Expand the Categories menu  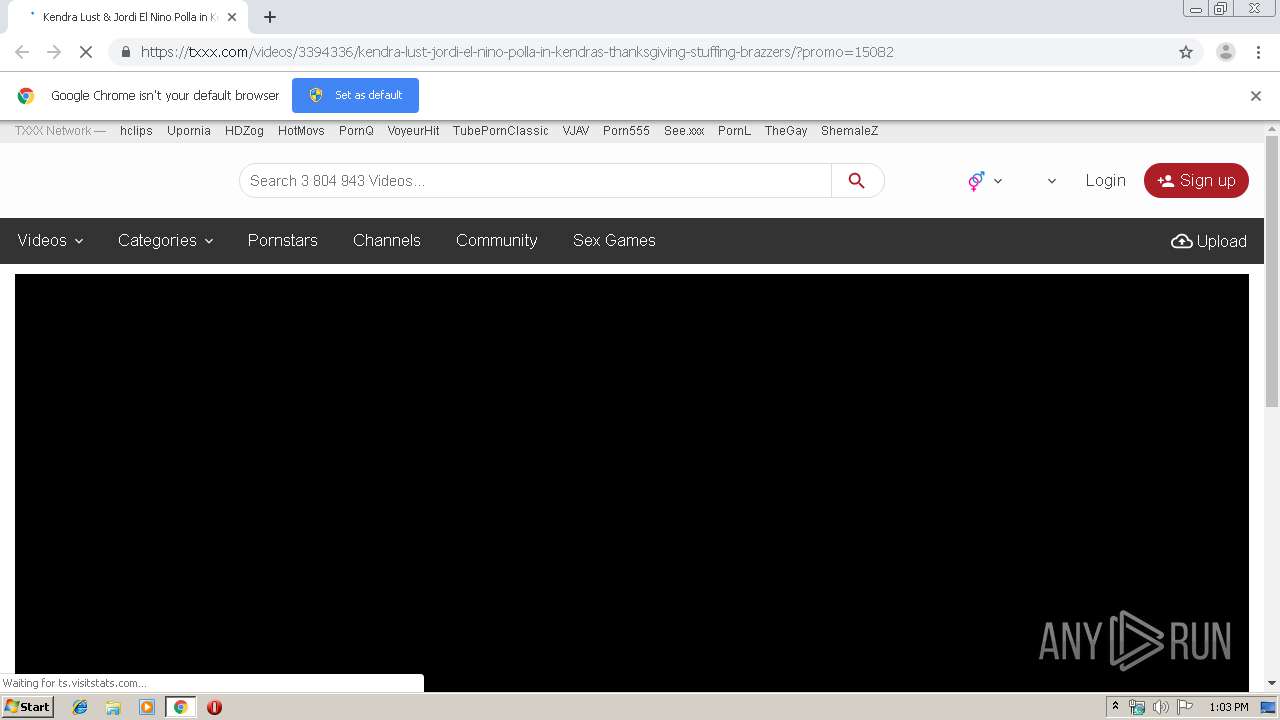click(x=165, y=241)
